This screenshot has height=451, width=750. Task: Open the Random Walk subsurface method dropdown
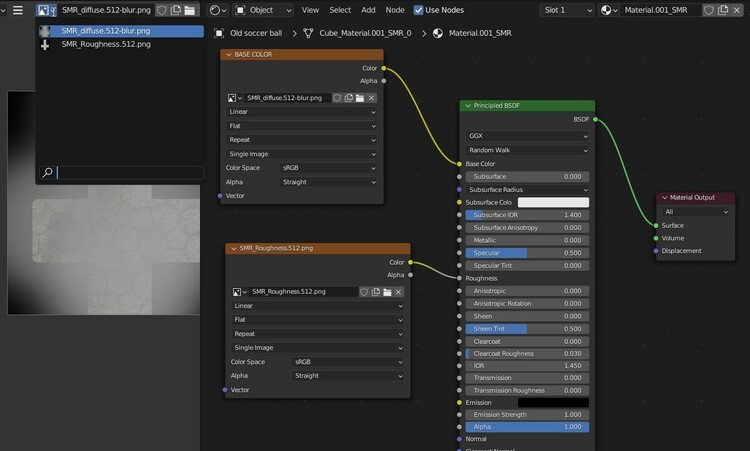point(527,150)
